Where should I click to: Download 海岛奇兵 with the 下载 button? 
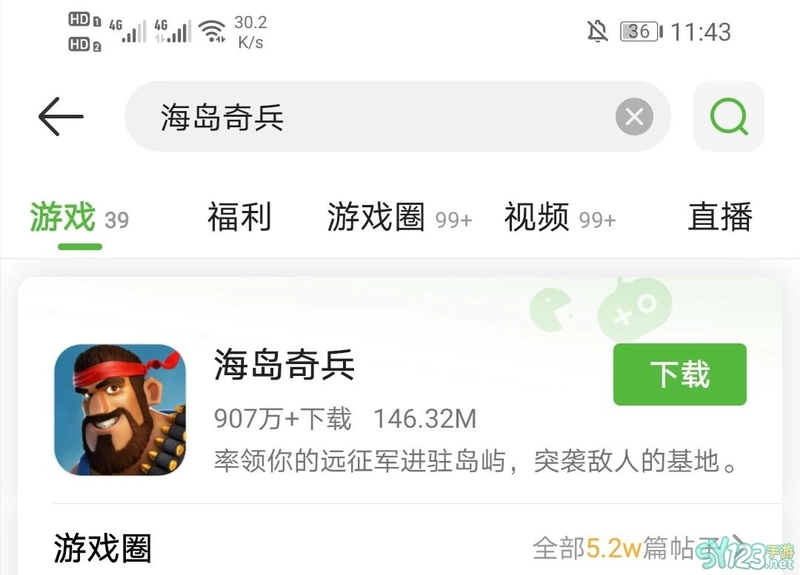[x=680, y=374]
